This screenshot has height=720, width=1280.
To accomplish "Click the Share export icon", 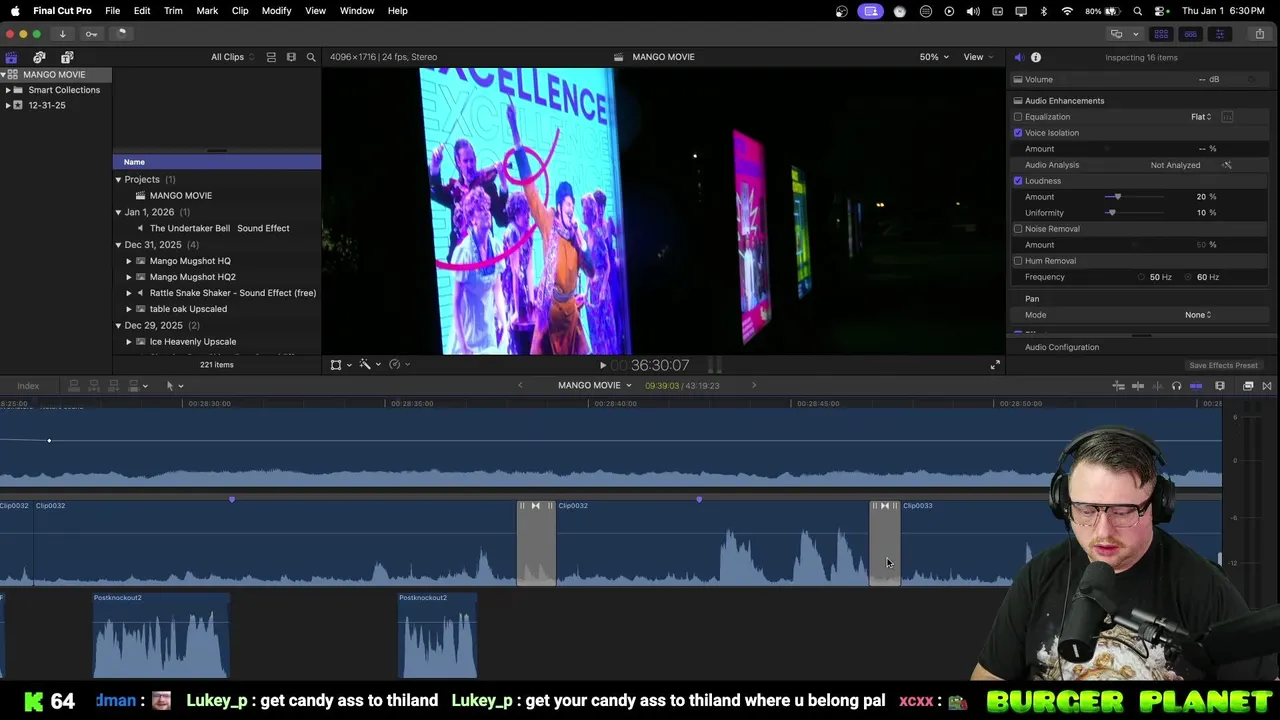I will (1259, 33).
